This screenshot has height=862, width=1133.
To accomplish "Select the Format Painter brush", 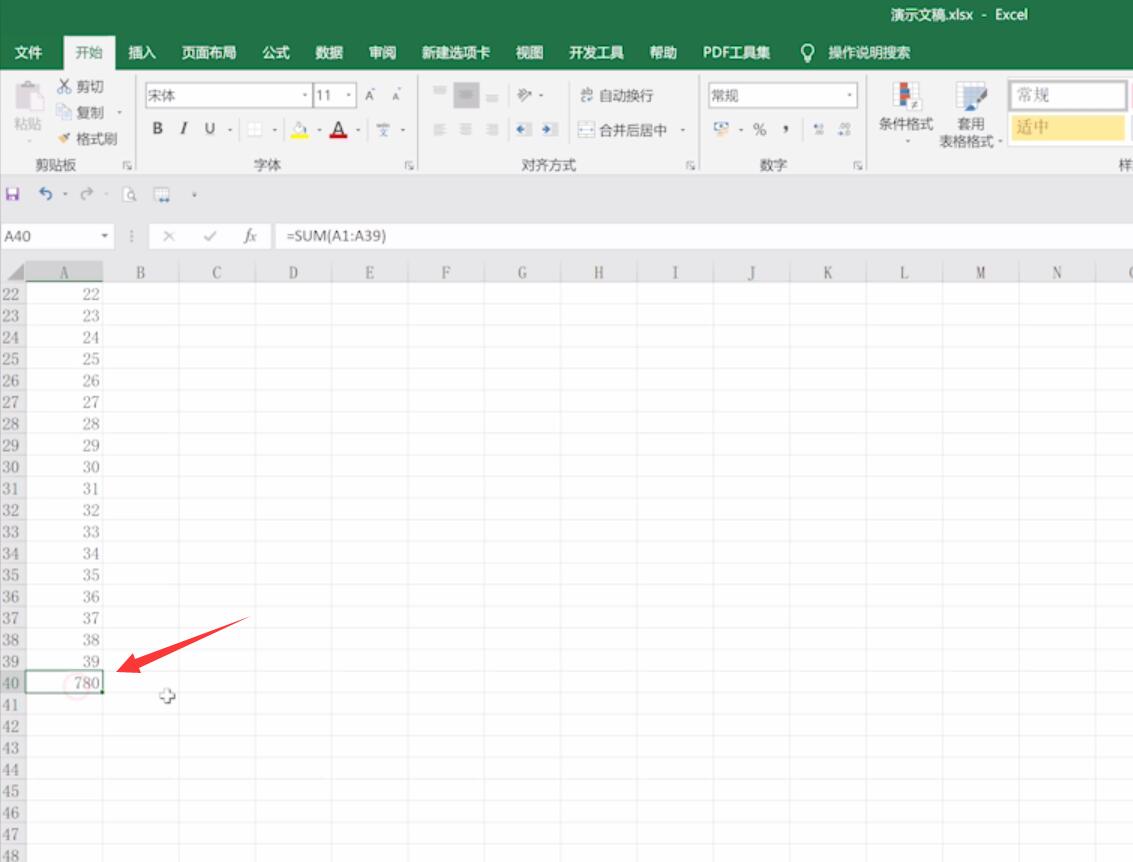I will (x=64, y=138).
